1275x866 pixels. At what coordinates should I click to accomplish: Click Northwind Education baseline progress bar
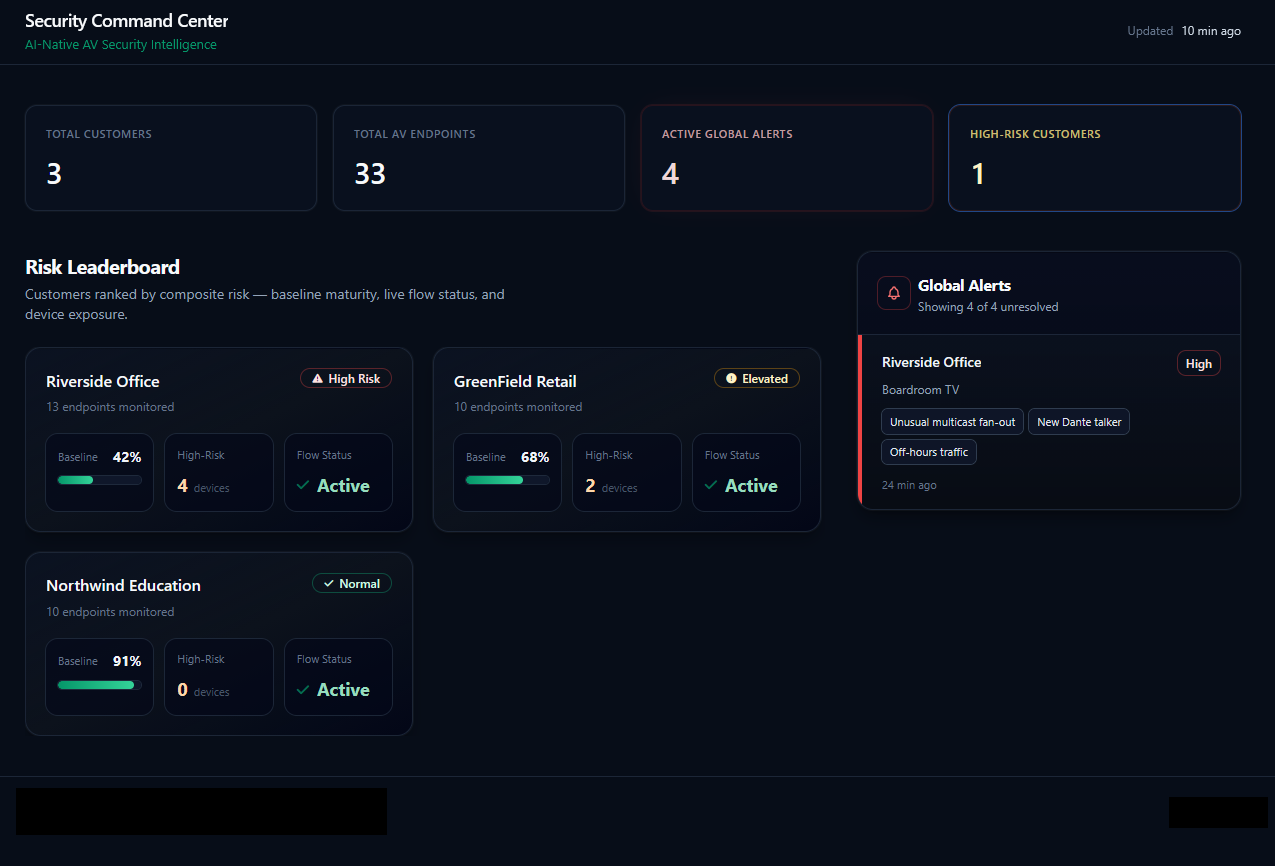tap(100, 685)
